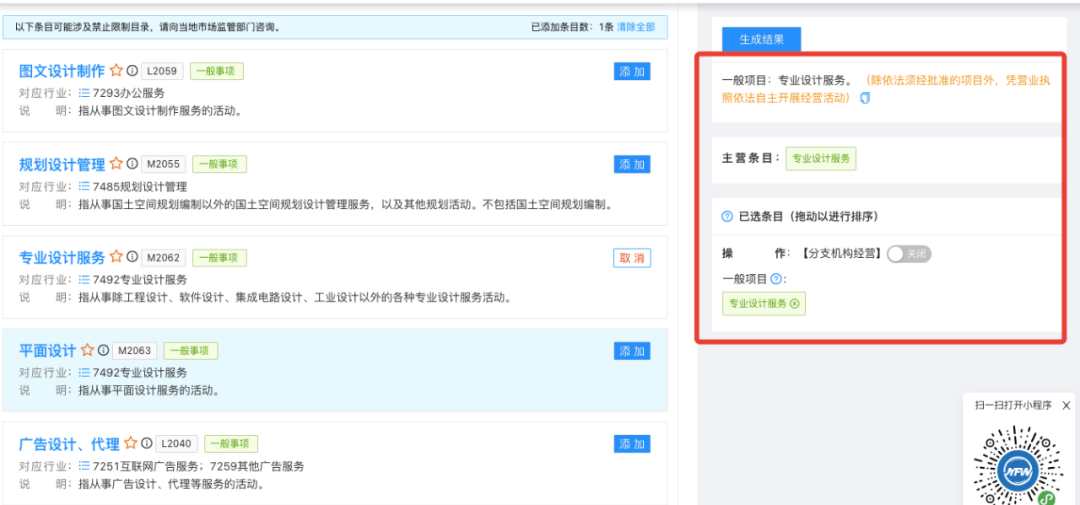This screenshot has height=505, width=1080.
Task: Click 已添加条目数：1条 counter text
Action: point(572,28)
